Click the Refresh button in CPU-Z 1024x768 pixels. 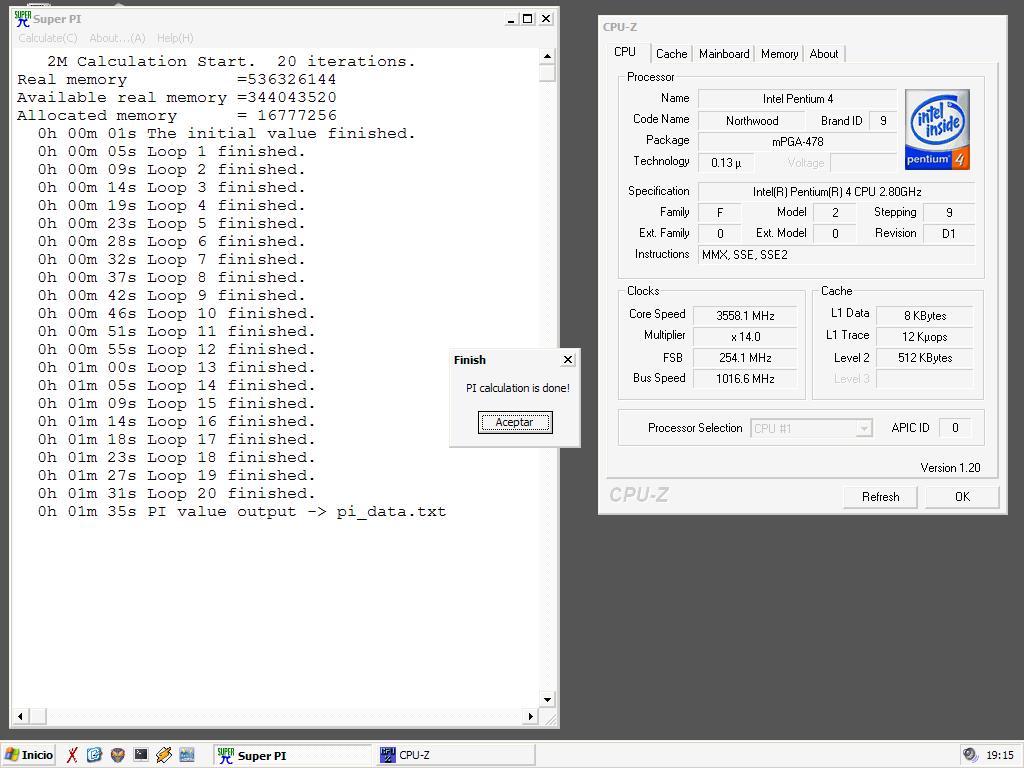click(x=880, y=497)
